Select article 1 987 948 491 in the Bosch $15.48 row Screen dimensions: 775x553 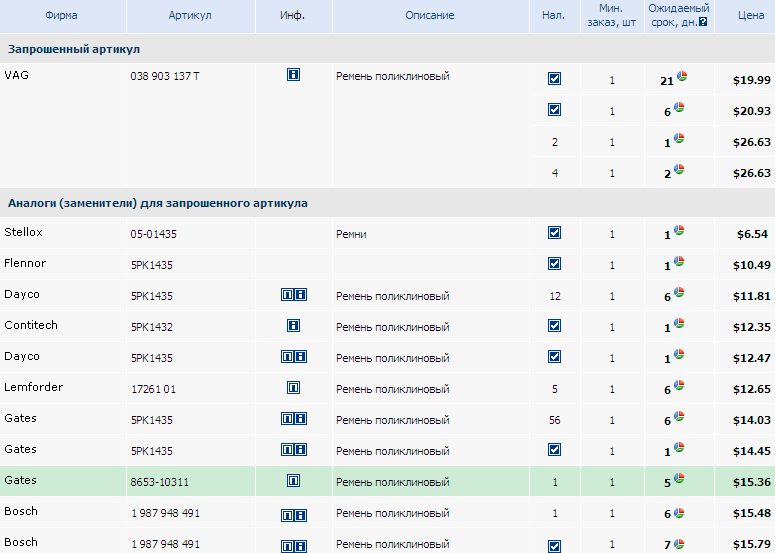pos(165,513)
